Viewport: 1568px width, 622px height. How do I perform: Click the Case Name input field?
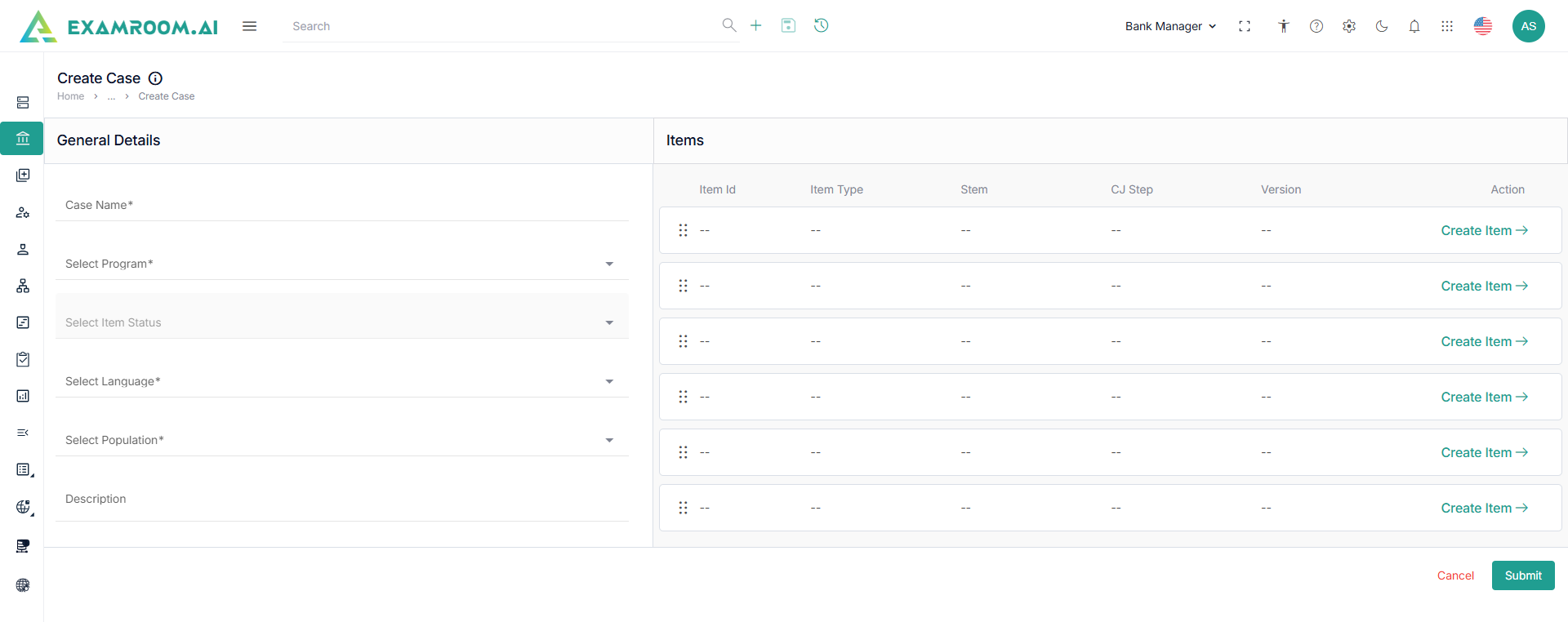341,205
